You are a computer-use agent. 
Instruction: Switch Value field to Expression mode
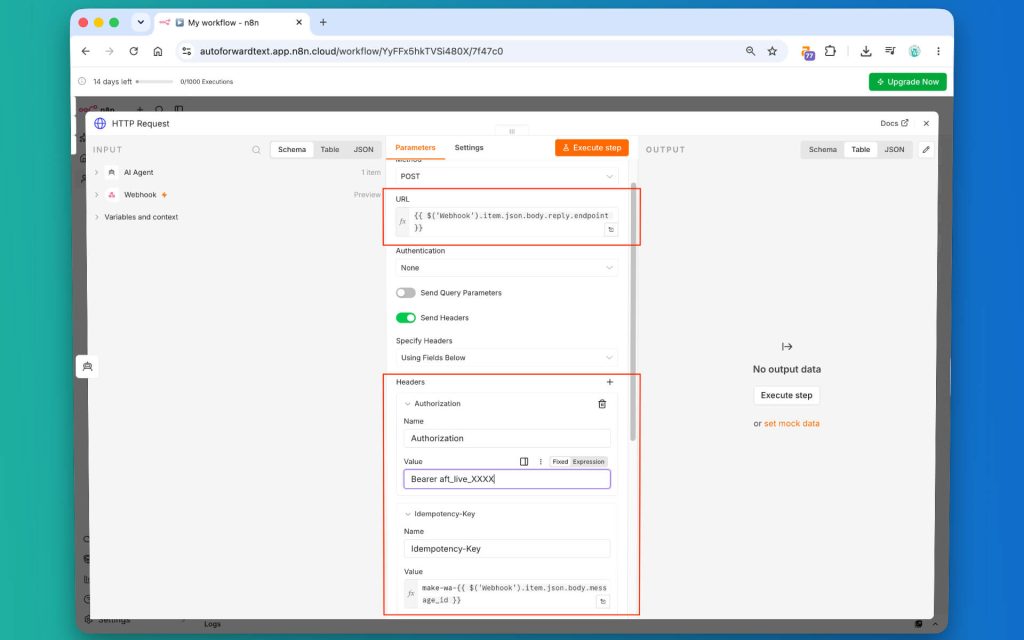tap(588, 462)
